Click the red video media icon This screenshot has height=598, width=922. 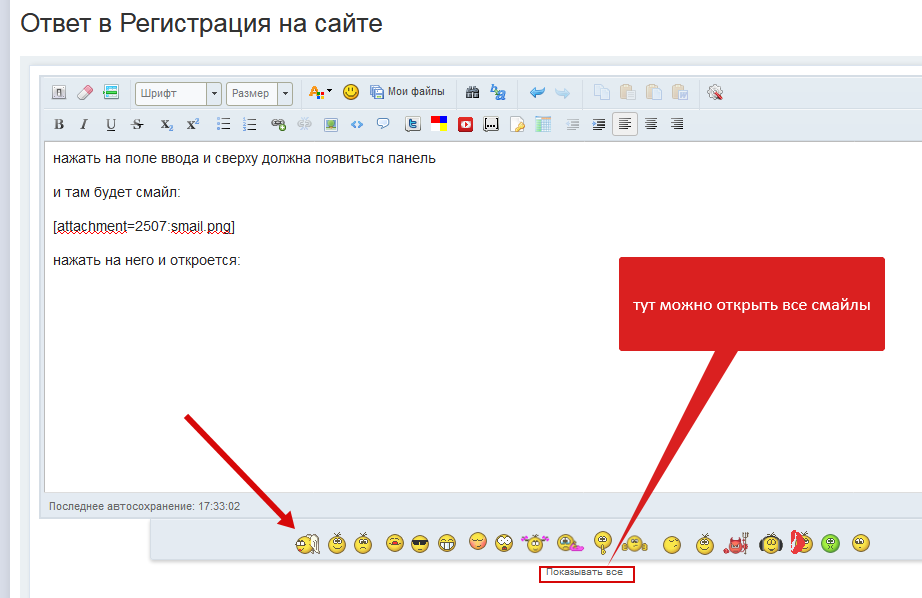(x=465, y=125)
